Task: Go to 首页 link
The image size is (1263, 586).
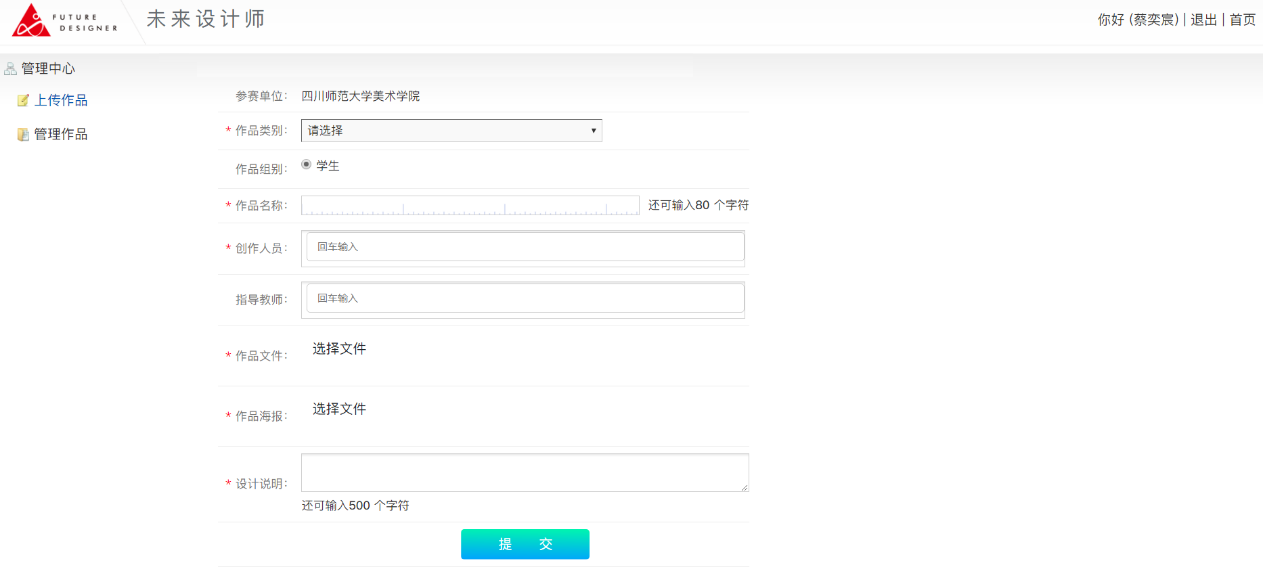Action: pyautogui.click(x=1242, y=19)
